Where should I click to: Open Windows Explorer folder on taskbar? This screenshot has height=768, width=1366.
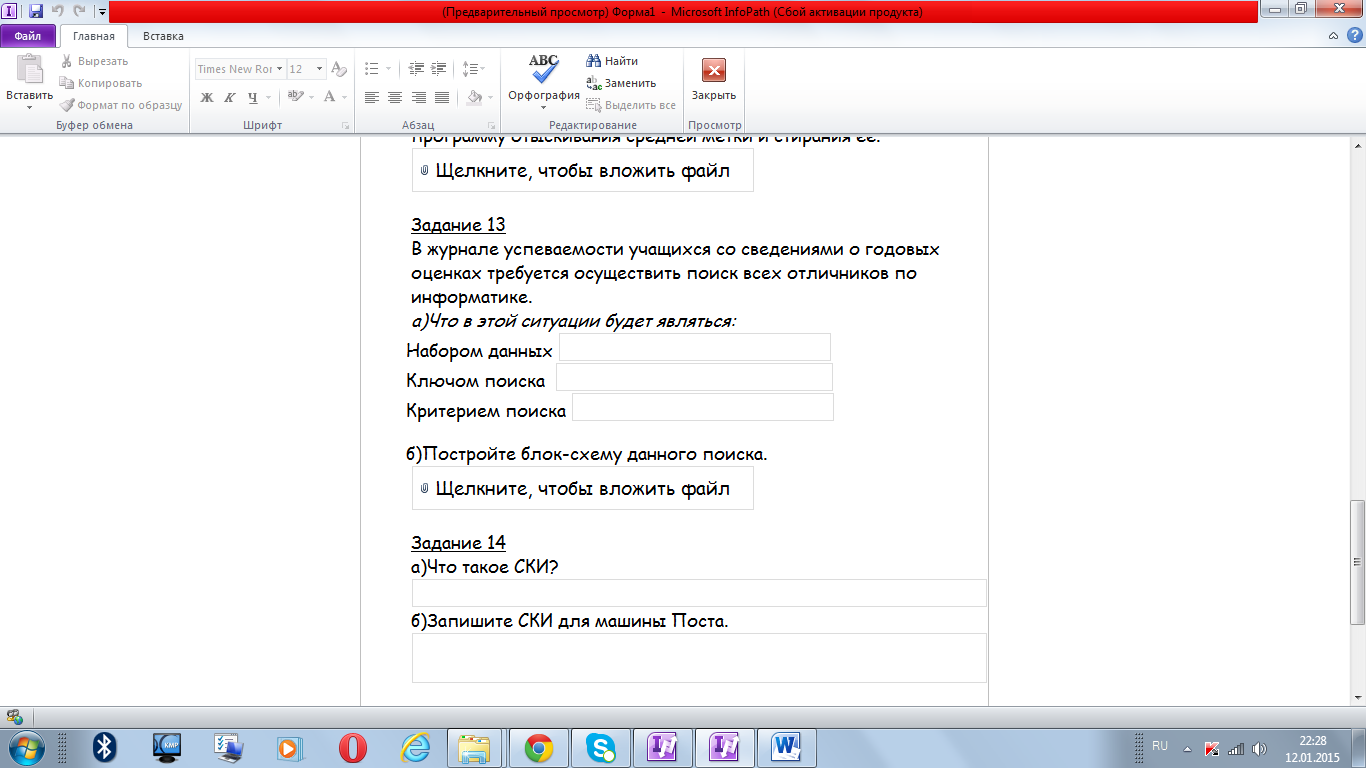[473, 747]
